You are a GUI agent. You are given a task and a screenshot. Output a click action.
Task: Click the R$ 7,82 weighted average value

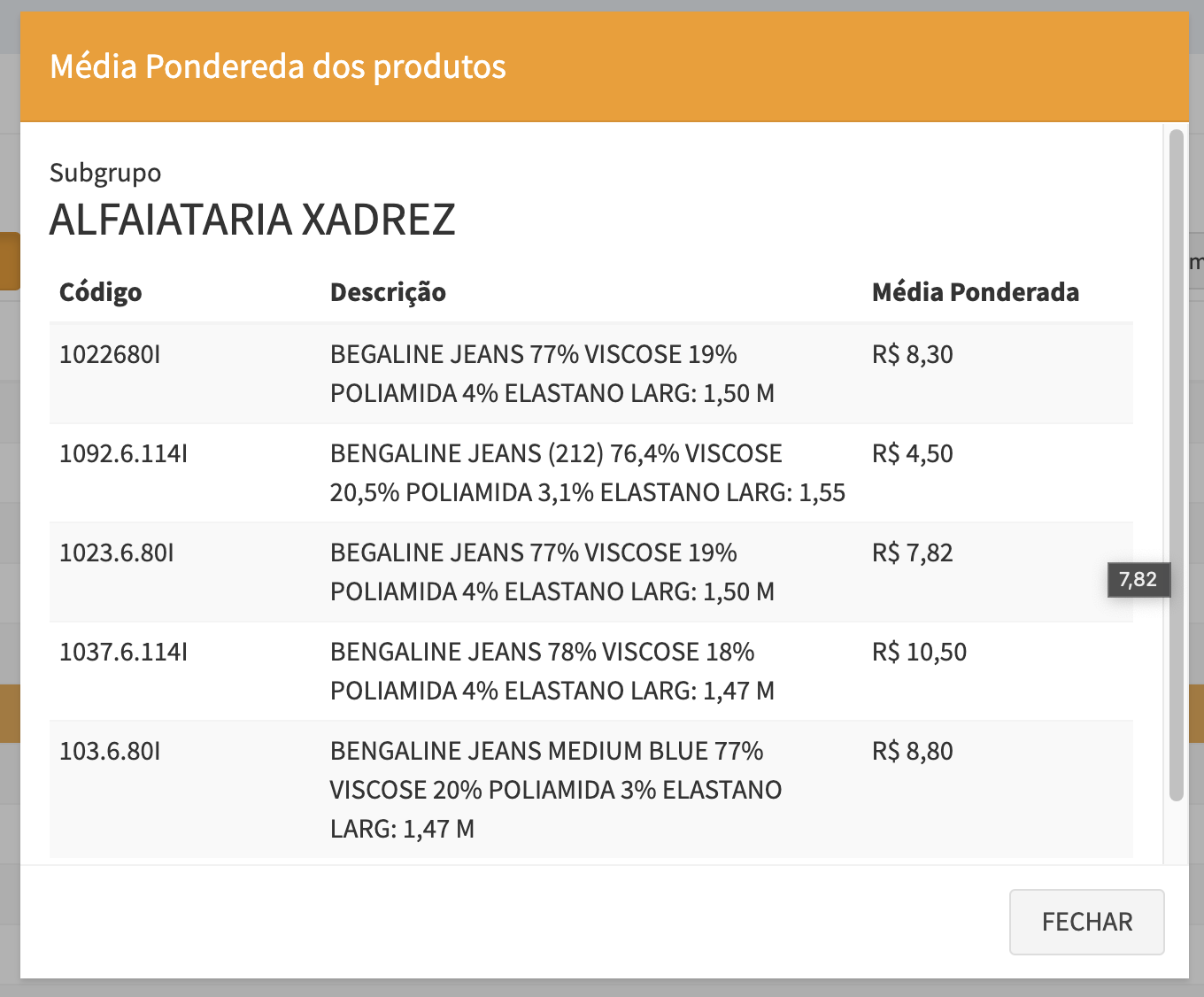pyautogui.click(x=912, y=553)
